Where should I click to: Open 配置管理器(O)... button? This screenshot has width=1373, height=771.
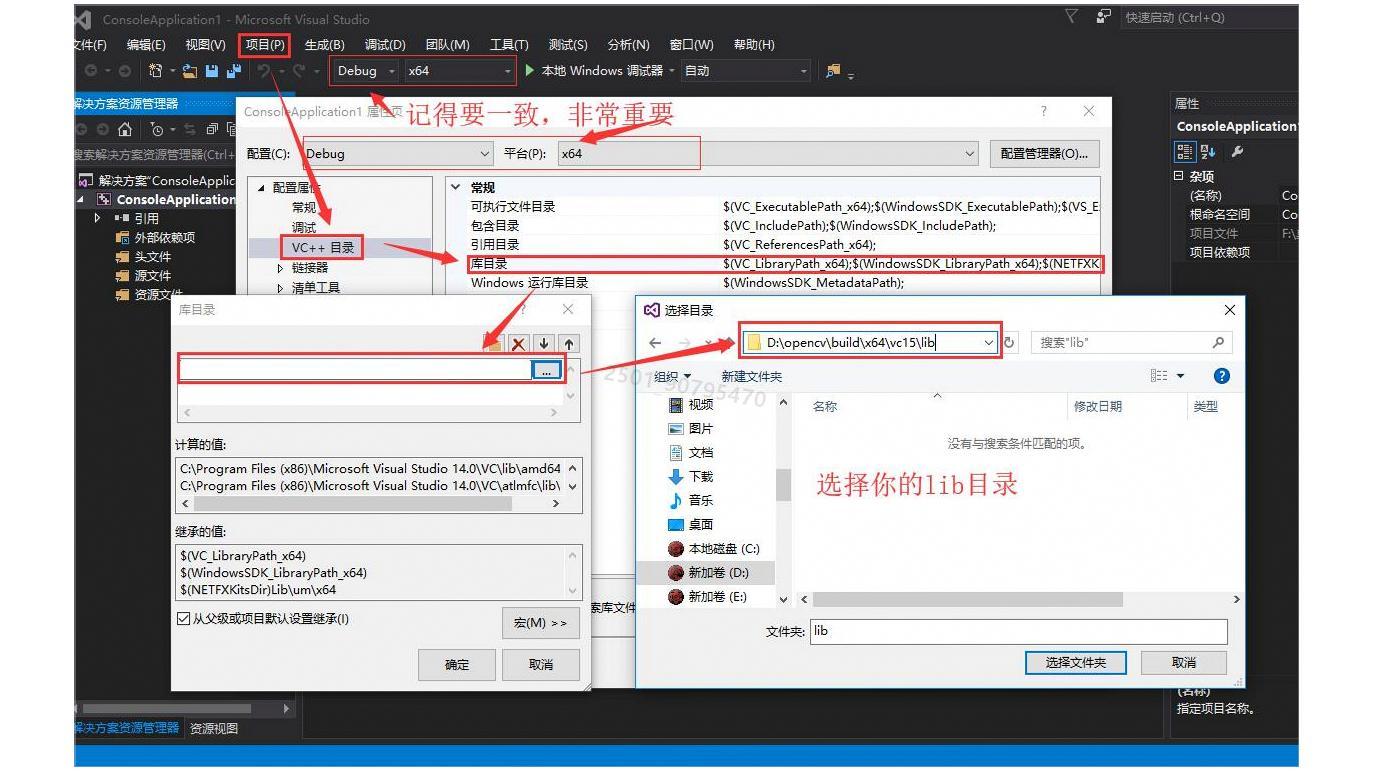[1043, 154]
